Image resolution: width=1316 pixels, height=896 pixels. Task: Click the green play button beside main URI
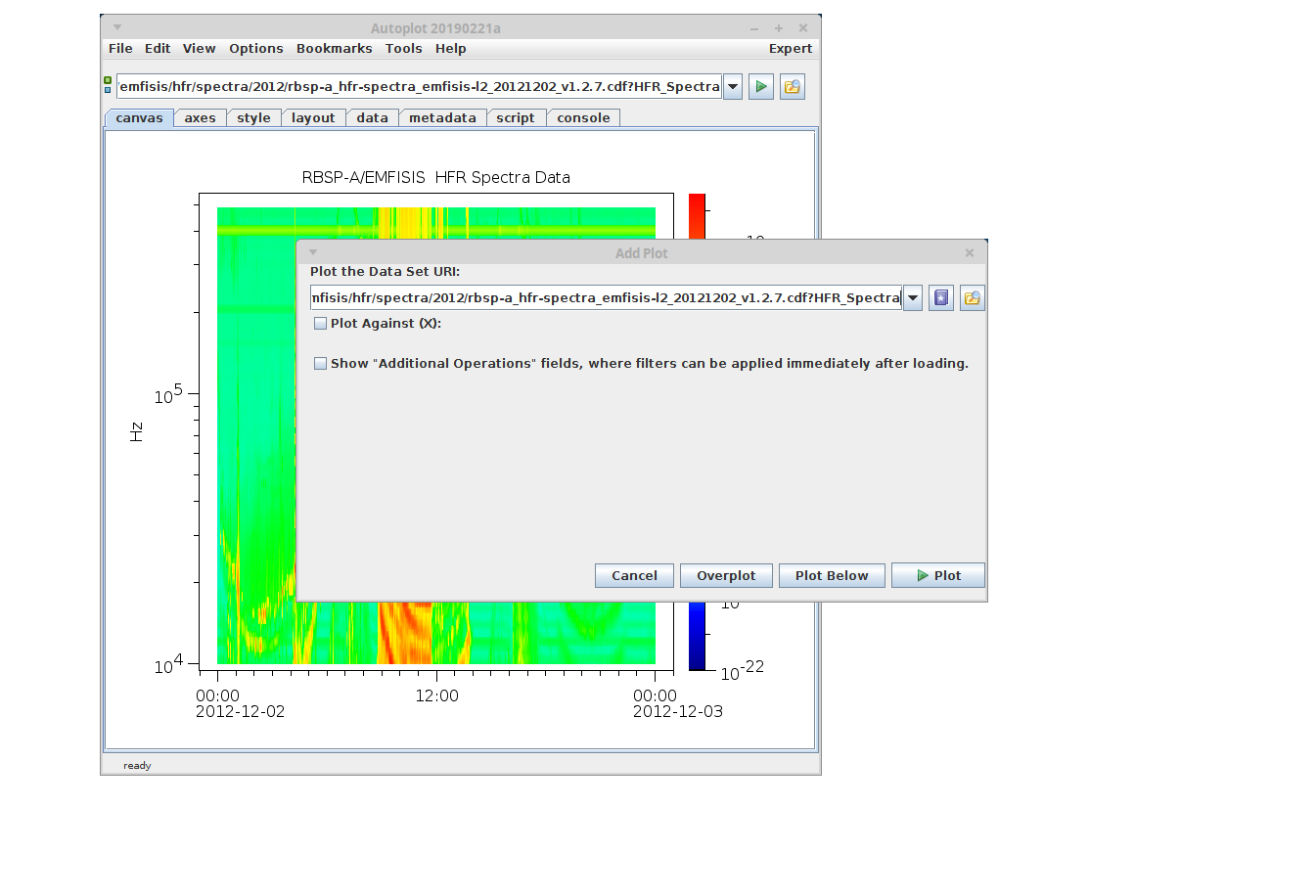(x=760, y=87)
